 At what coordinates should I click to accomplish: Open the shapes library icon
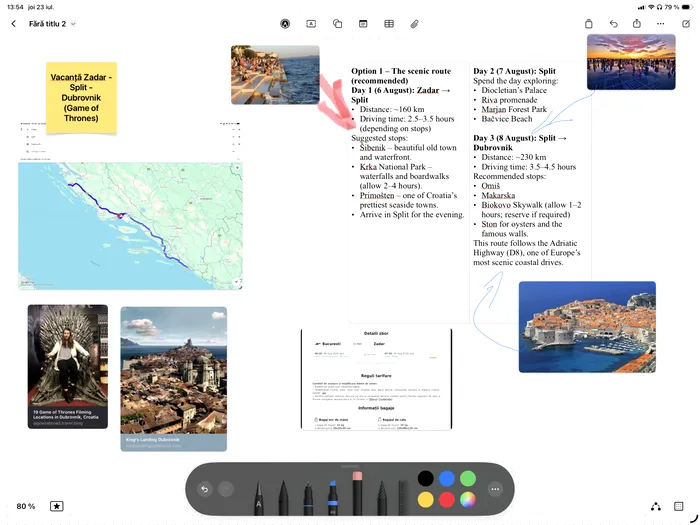(x=338, y=24)
